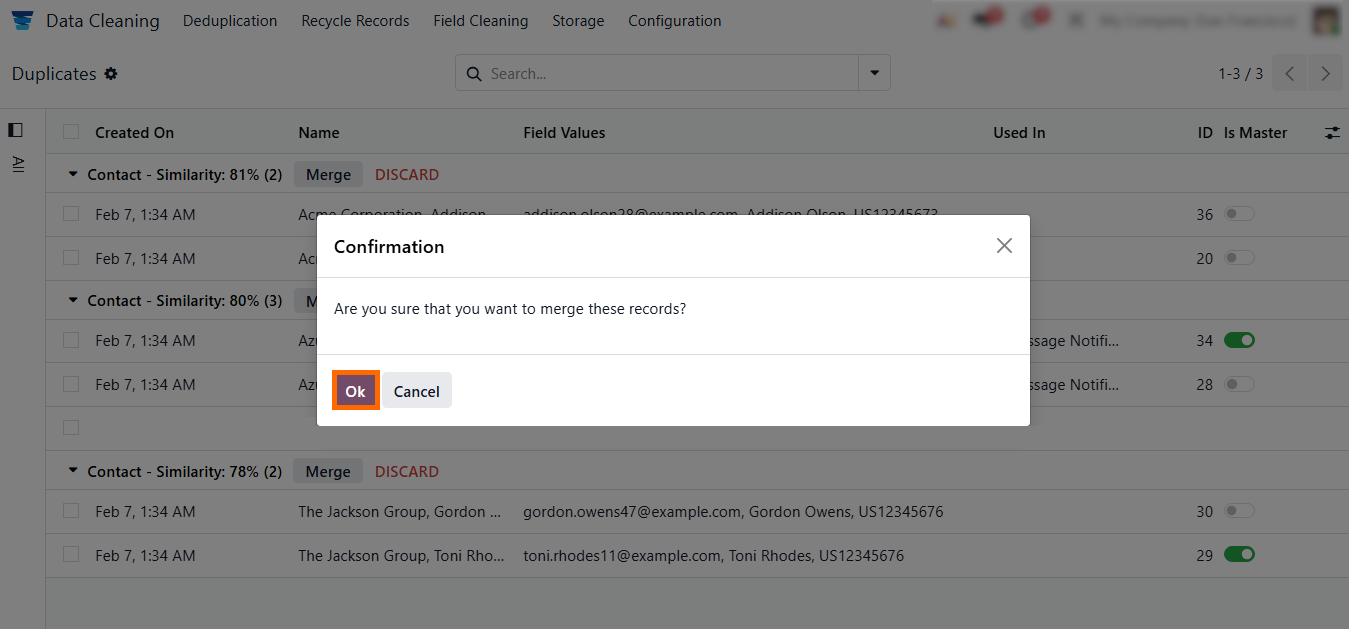The image size is (1349, 629).
Task: Open the Duplicates gear settings icon
Action: [111, 74]
